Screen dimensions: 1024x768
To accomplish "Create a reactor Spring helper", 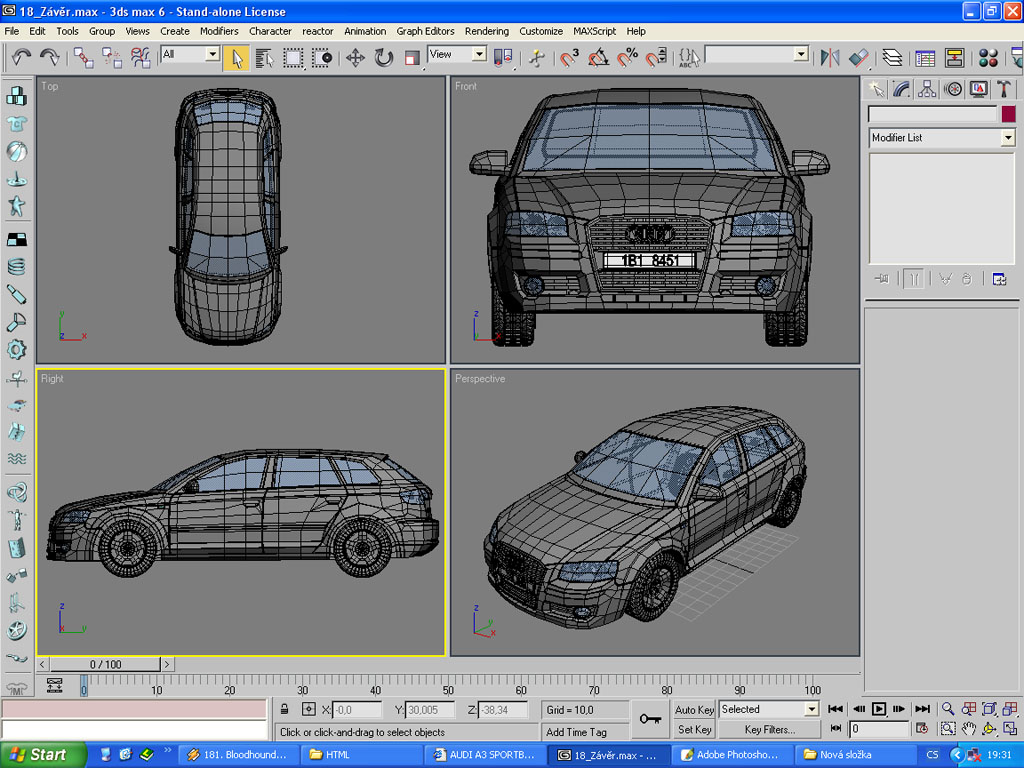I will tap(16, 267).
